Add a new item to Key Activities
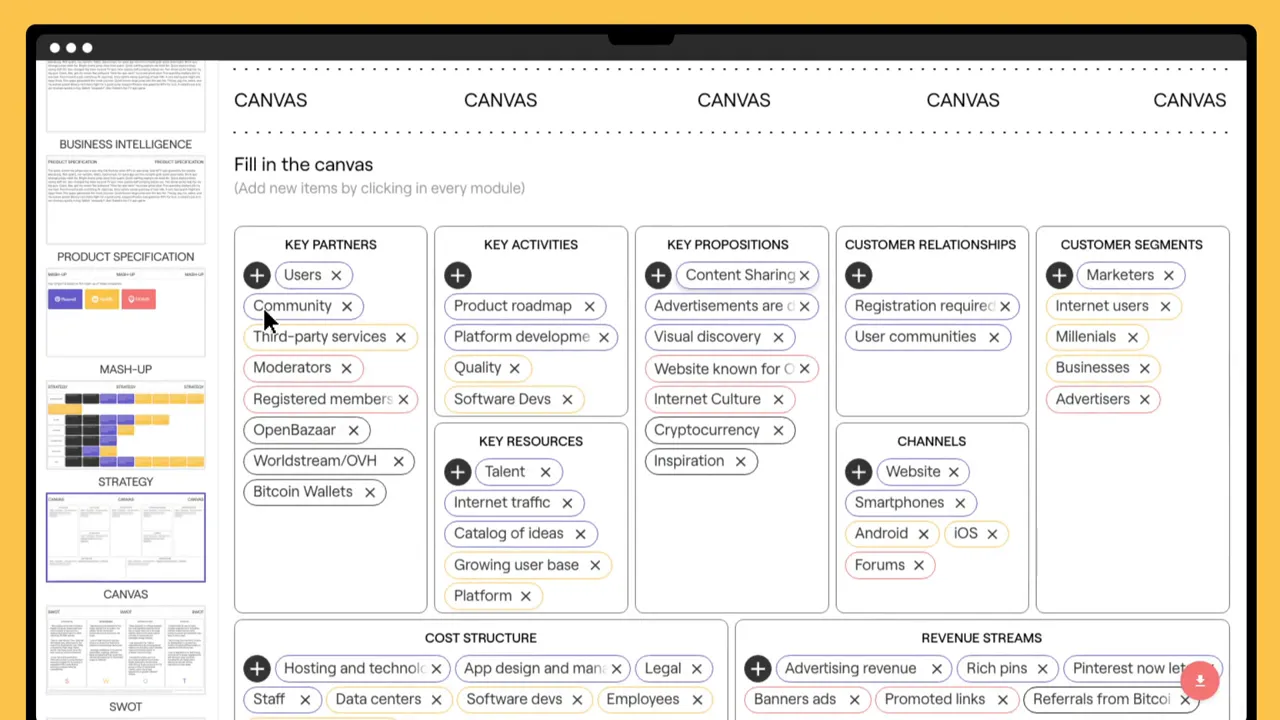The width and height of the screenshot is (1280, 720). pos(457,275)
